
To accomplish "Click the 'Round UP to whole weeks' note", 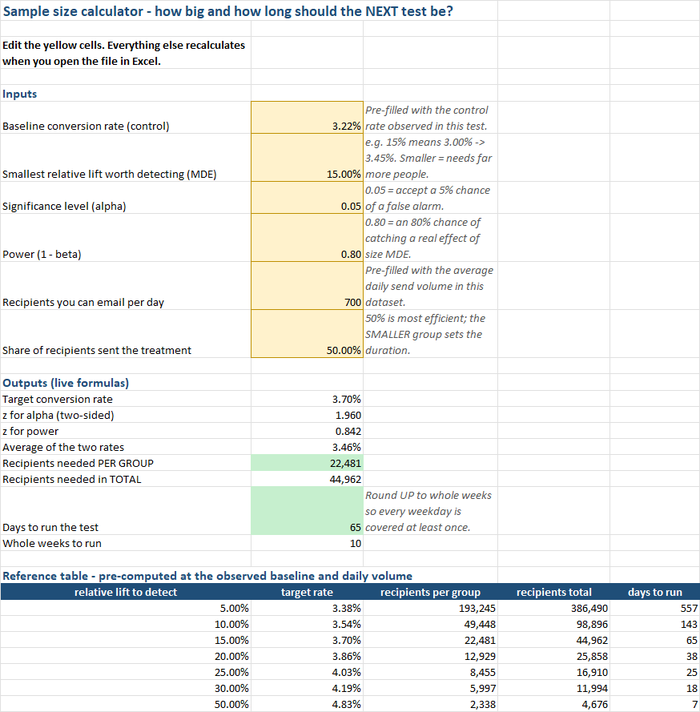I will 429,511.
